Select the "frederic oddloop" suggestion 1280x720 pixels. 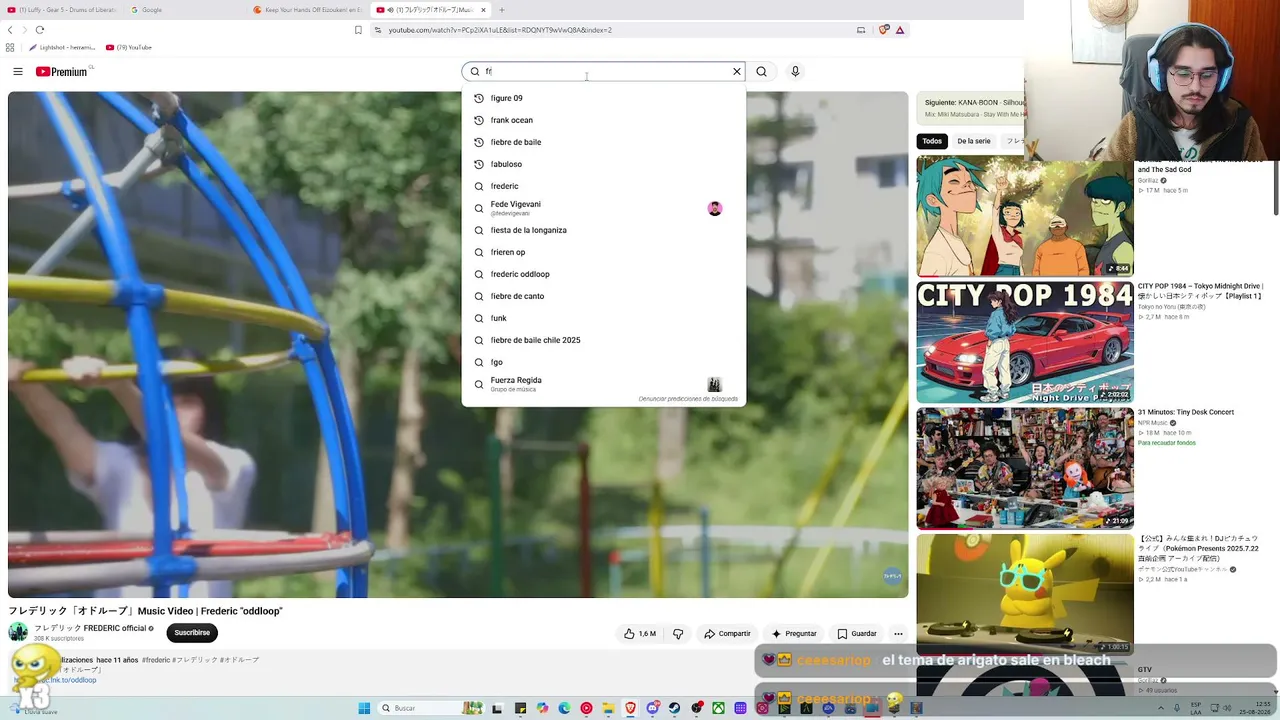coord(604,274)
